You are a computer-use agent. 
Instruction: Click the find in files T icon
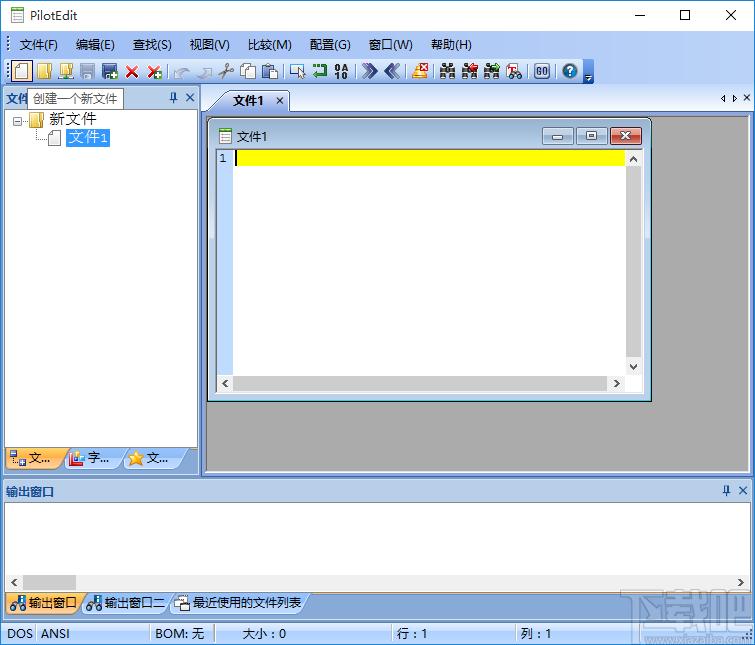coord(514,71)
